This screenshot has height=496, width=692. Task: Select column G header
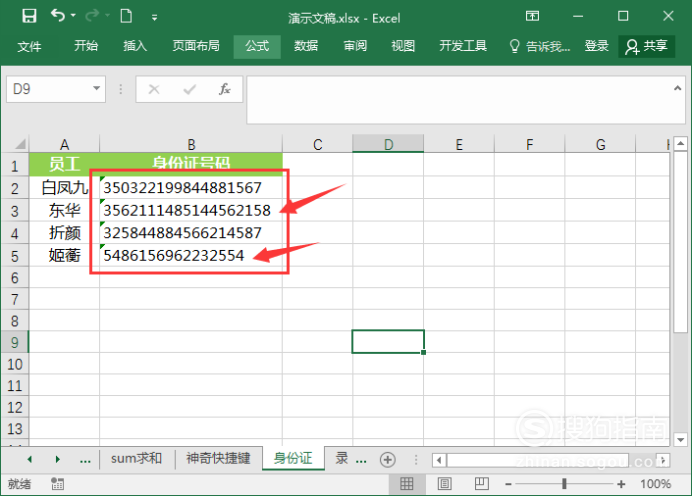point(600,144)
